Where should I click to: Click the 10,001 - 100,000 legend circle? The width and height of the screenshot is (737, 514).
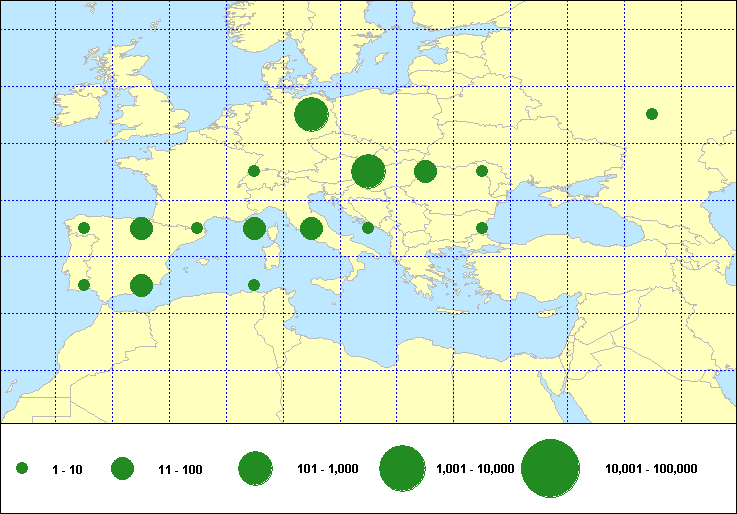click(x=551, y=468)
